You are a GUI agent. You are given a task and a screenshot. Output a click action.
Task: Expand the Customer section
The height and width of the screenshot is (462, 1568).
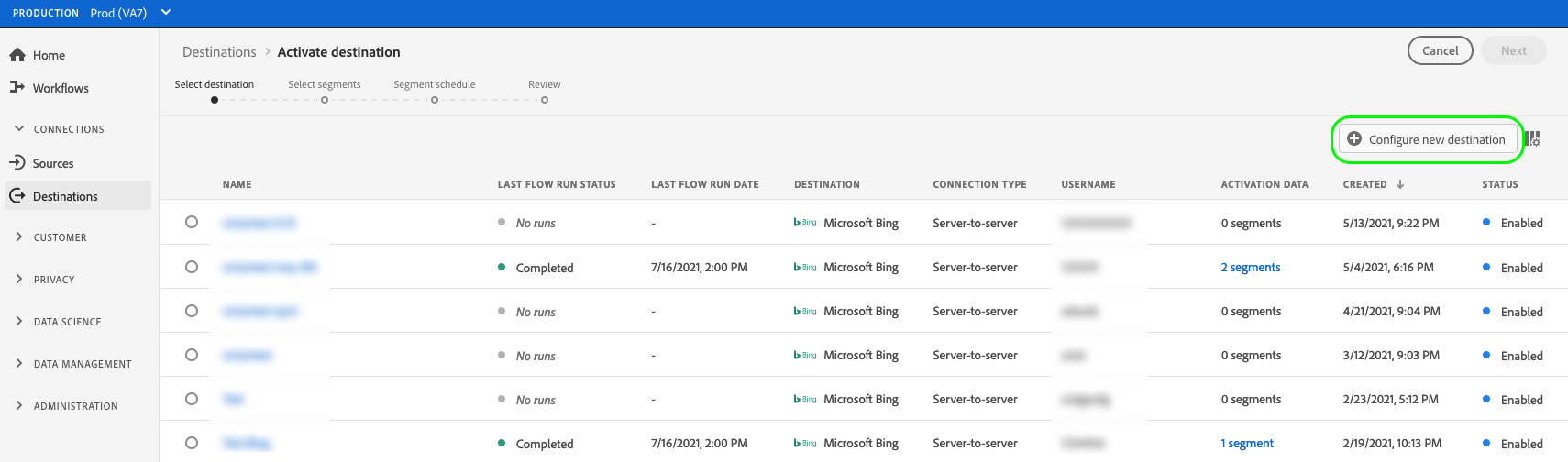click(x=19, y=236)
